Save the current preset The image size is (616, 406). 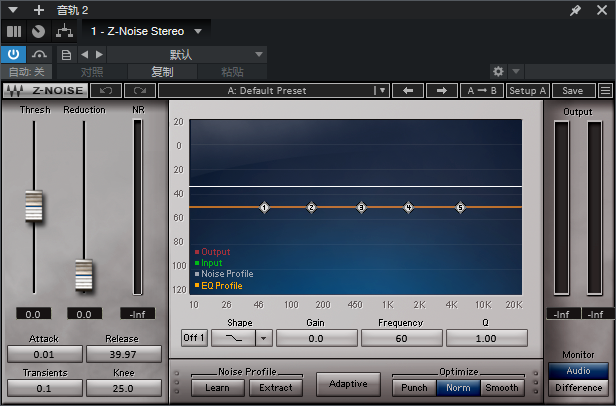coord(573,91)
